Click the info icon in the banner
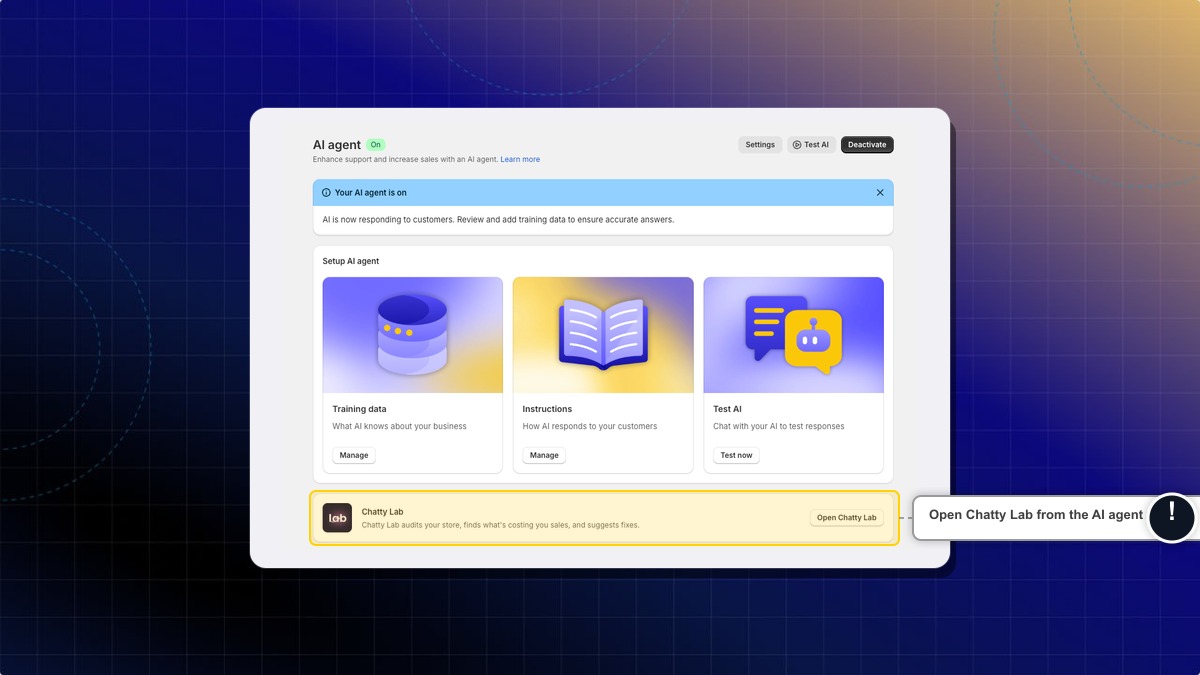1200x675 pixels. [x=326, y=193]
